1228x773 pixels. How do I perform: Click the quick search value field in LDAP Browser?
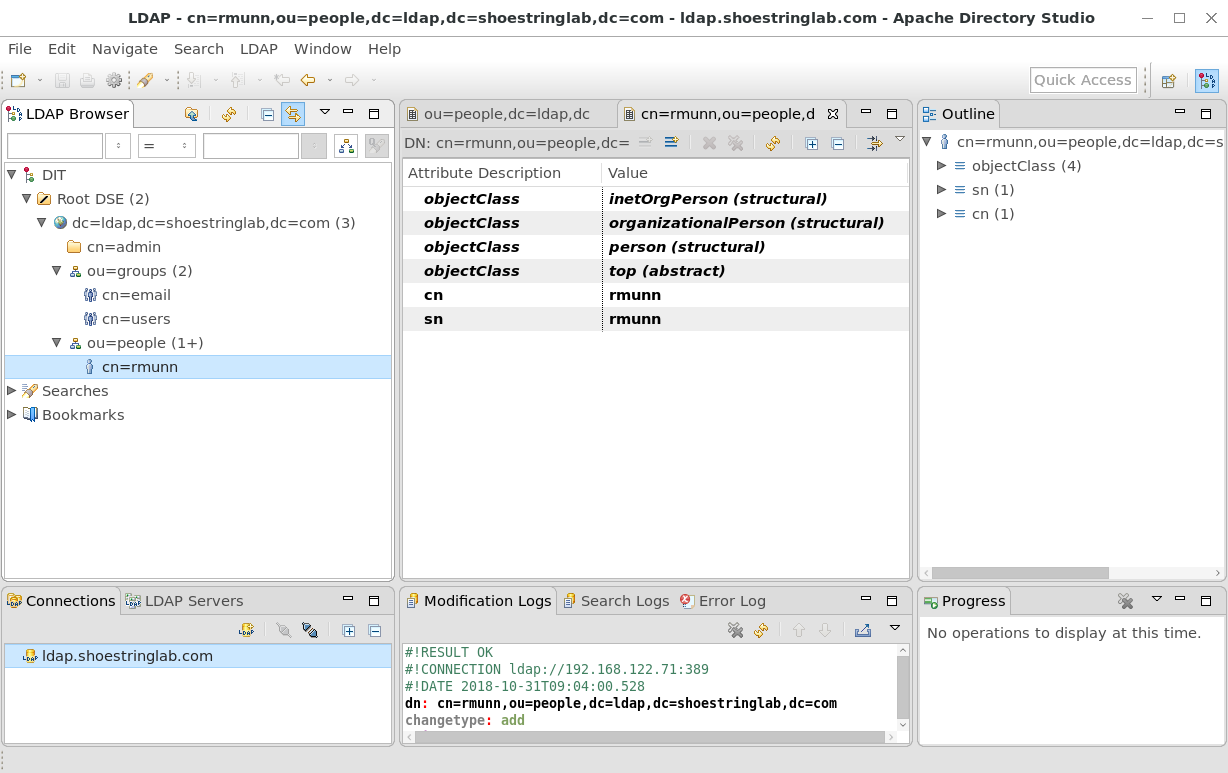pyautogui.click(x=251, y=146)
